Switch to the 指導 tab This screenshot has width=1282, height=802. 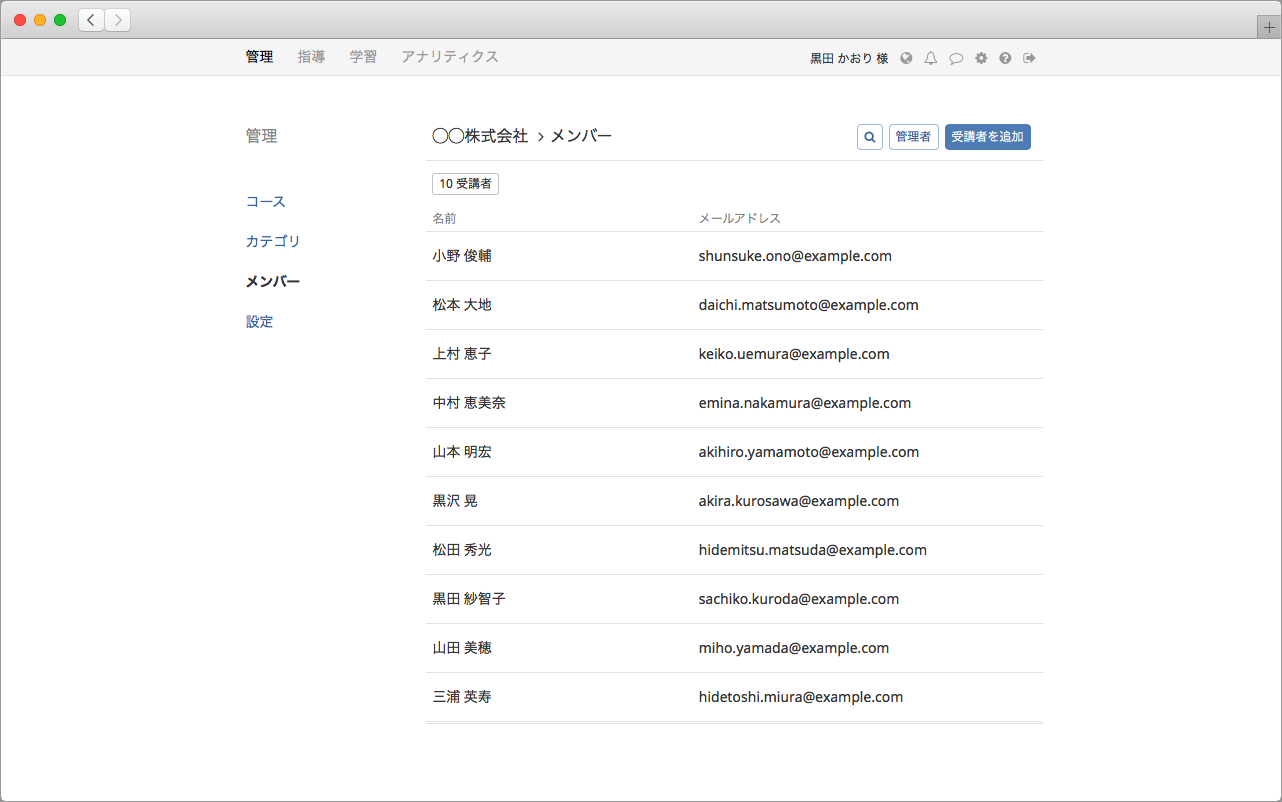tap(311, 57)
